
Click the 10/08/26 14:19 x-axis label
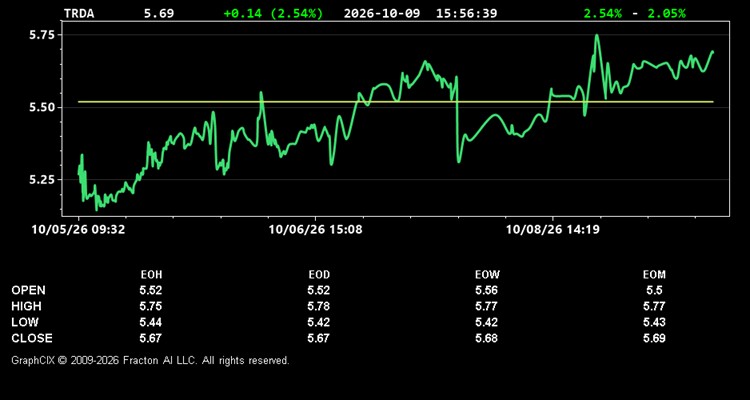pyautogui.click(x=553, y=230)
